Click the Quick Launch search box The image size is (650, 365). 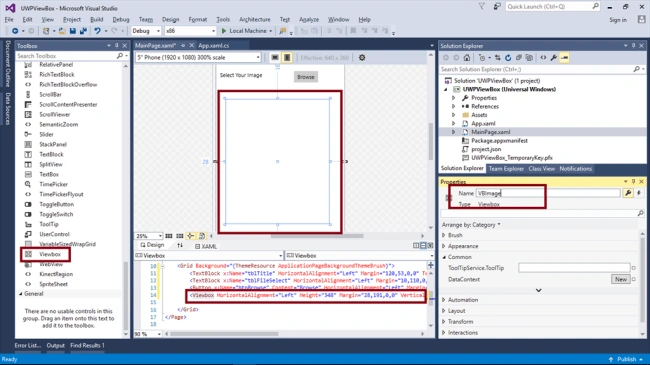[553, 6]
